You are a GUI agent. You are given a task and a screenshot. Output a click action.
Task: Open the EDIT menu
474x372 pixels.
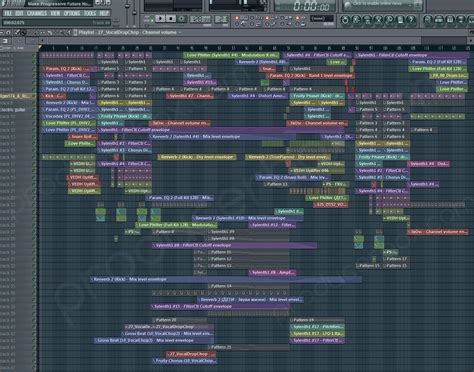(x=19, y=13)
